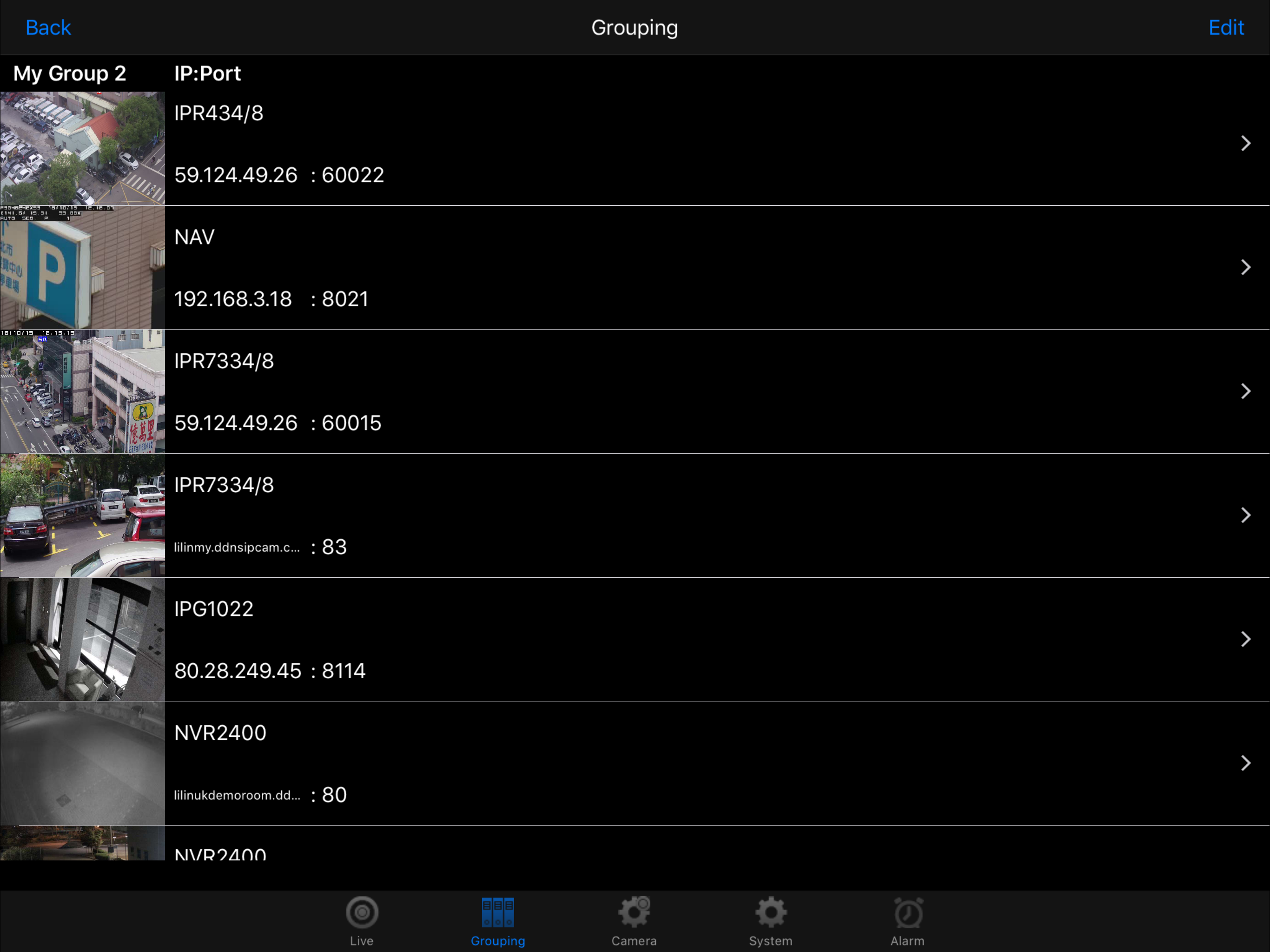Select NVR2400 name above lilinukdemoroom address
This screenshot has height=952, width=1270.
point(220,733)
